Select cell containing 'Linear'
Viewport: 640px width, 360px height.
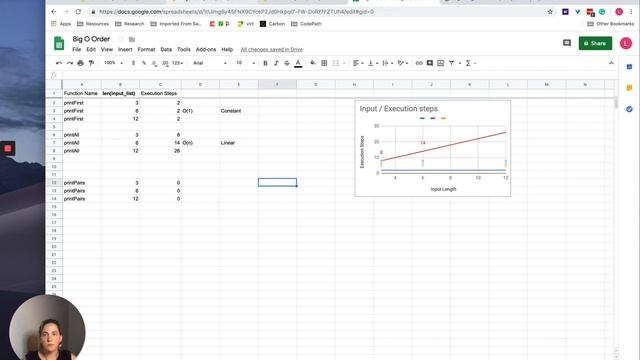pos(239,143)
